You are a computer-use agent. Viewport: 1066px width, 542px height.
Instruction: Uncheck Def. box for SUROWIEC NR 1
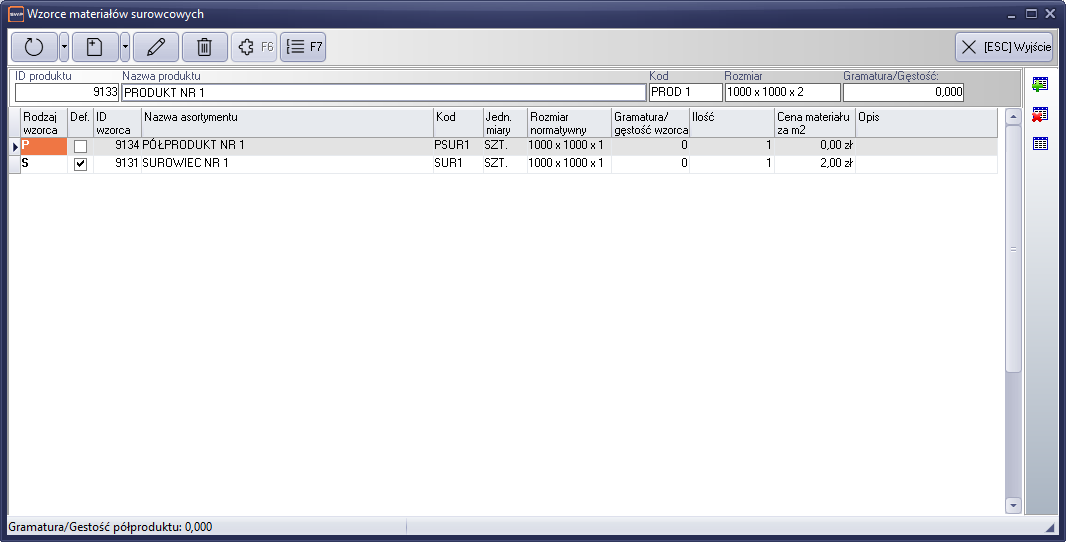[x=80, y=164]
